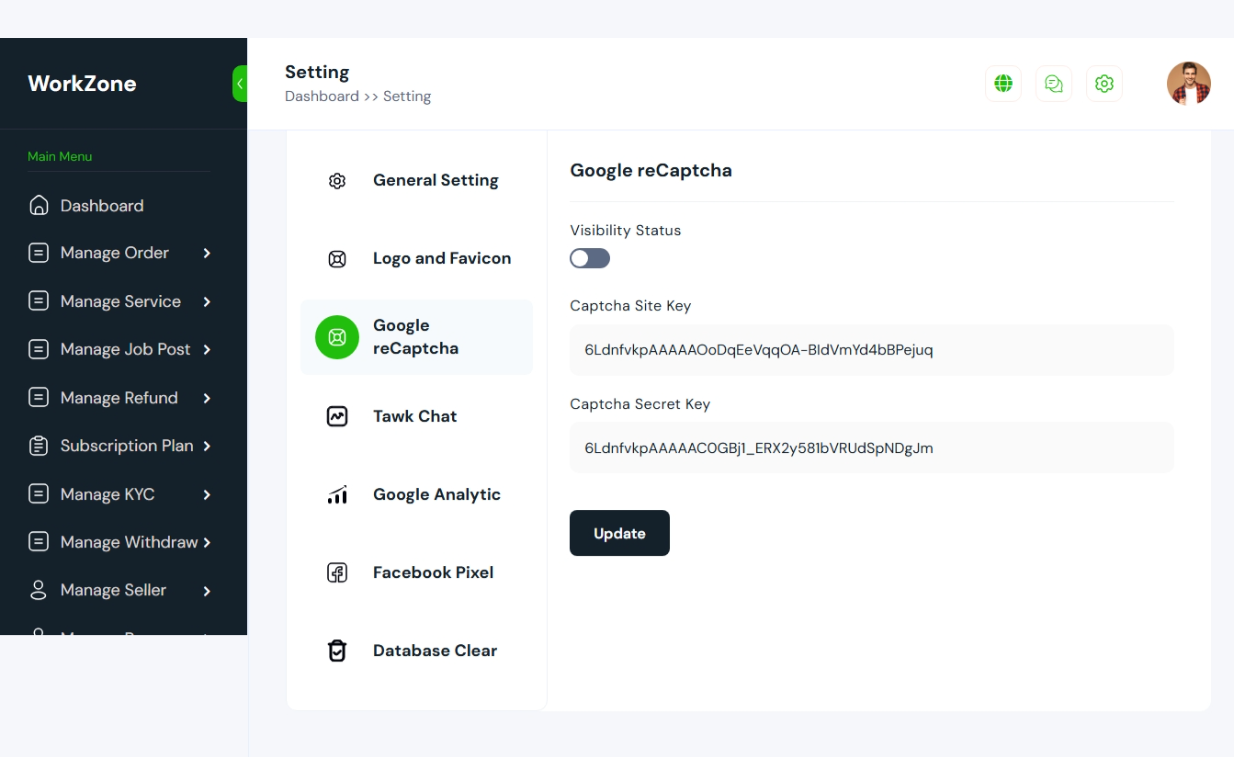Open the chat messages icon in header
The width and height of the screenshot is (1234, 757).
1053,84
